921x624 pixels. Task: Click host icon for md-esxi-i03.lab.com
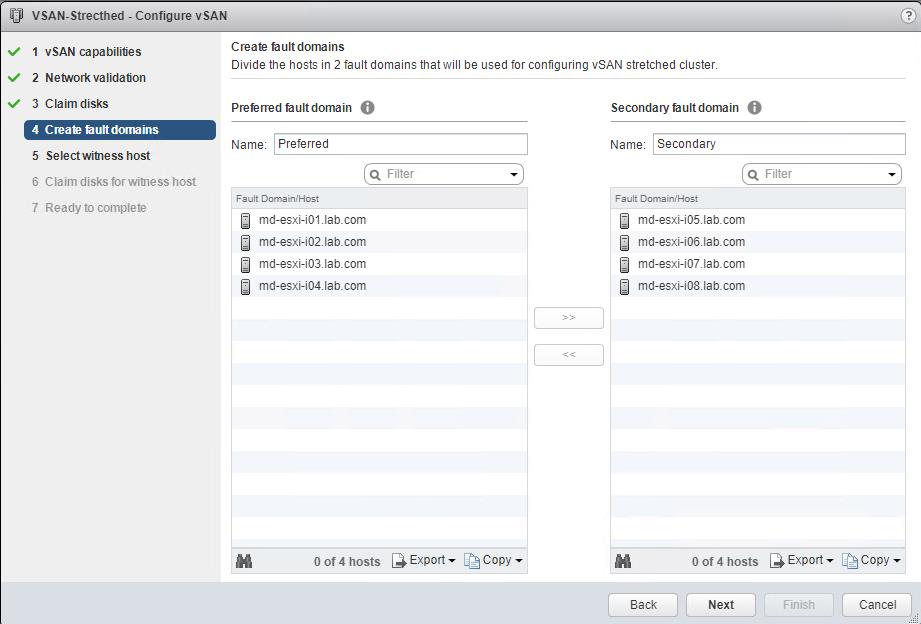[246, 264]
